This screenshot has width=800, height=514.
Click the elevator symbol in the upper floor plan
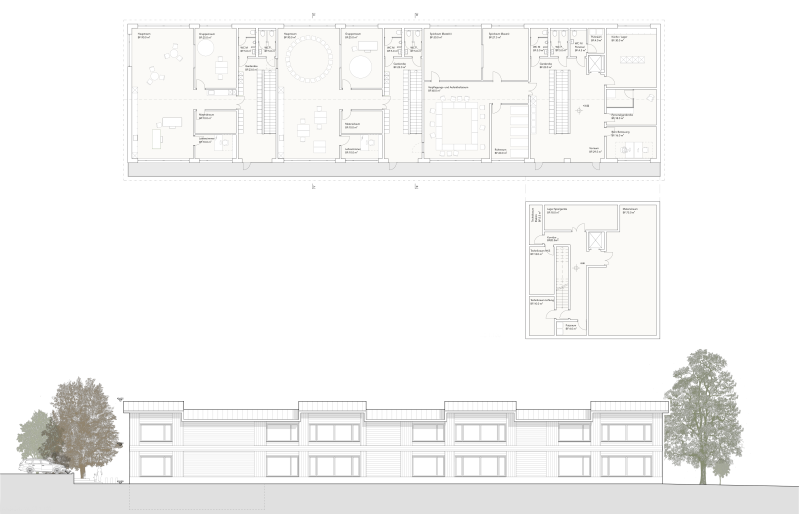pos(597,62)
